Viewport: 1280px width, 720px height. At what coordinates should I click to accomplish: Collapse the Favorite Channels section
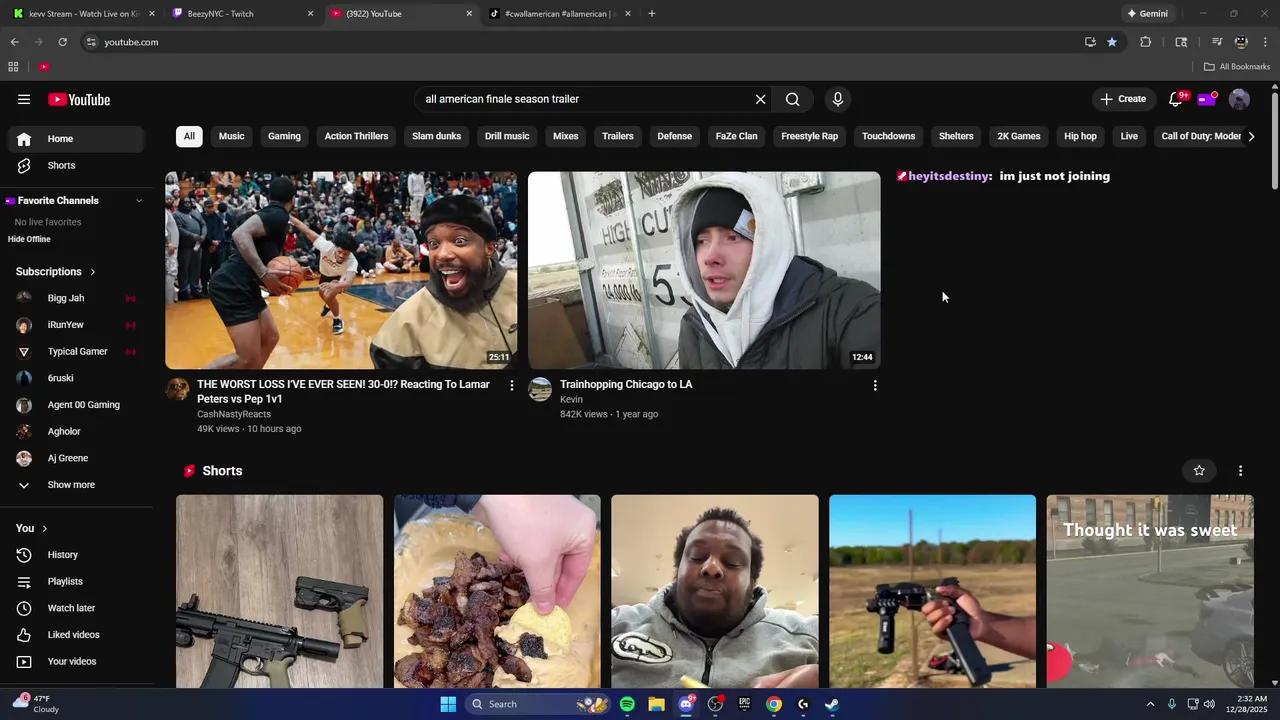tap(139, 201)
